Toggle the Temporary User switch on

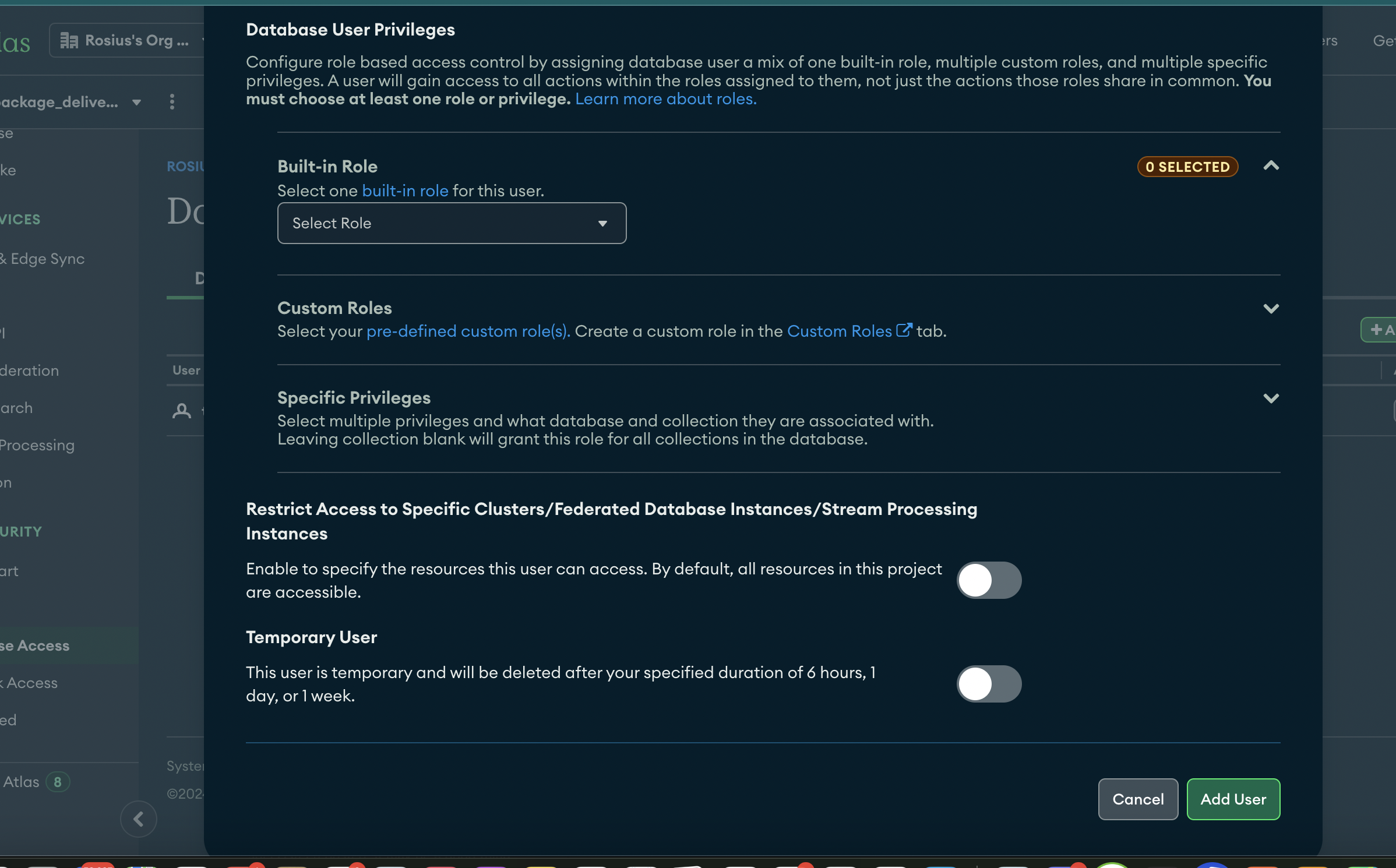coord(989,684)
